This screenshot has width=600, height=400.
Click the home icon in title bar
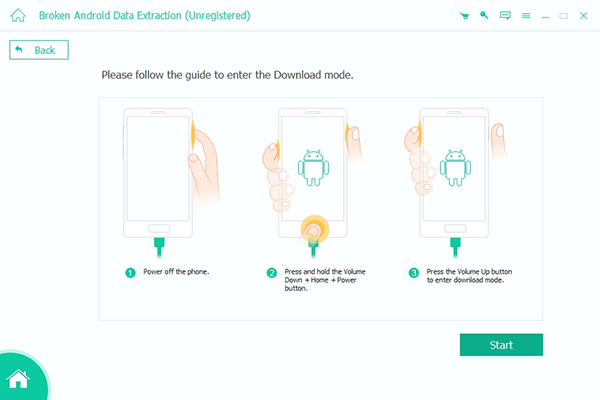tap(18, 16)
